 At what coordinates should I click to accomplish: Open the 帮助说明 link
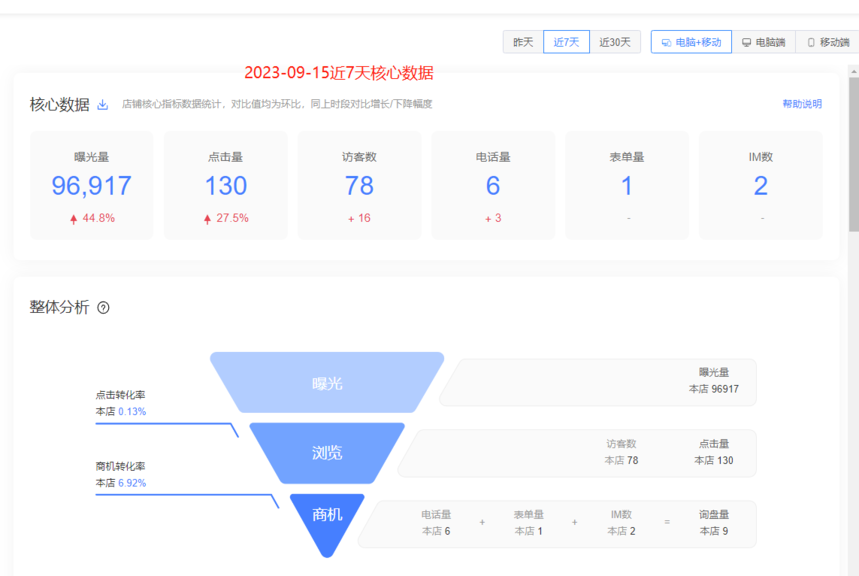[x=802, y=104]
